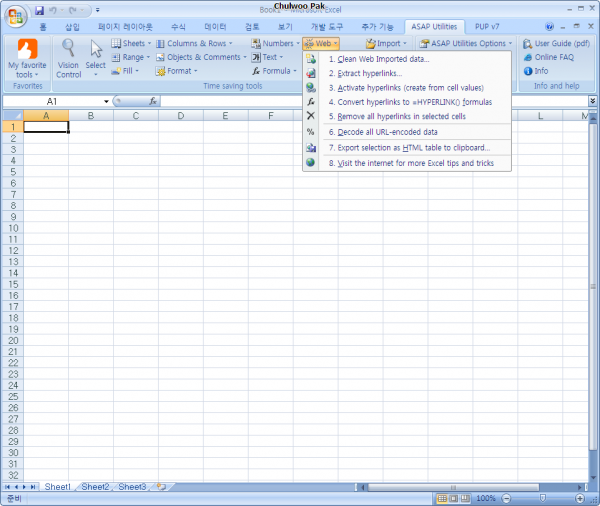The image size is (600, 506).
Task: Choose Extract hyperlinks menu item
Action: (x=408, y=73)
